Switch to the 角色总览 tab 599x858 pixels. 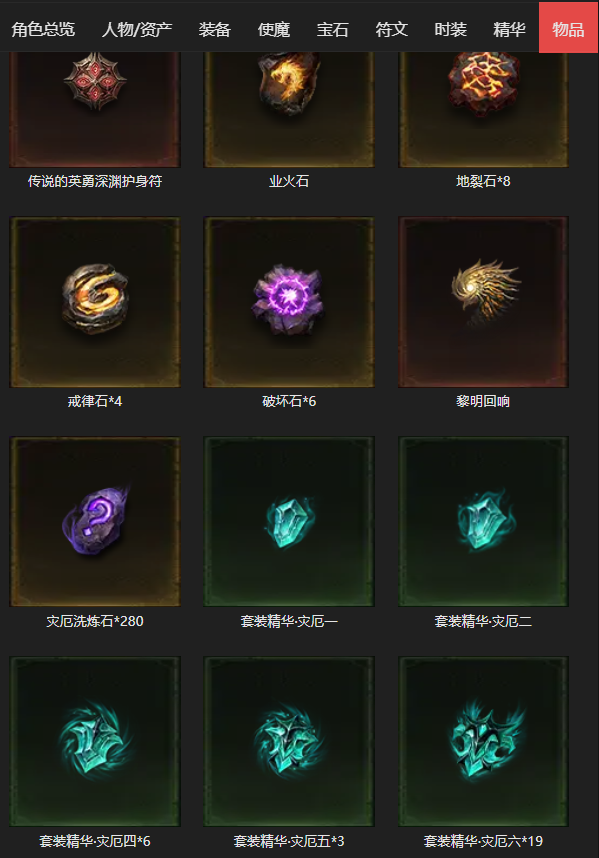coord(43,28)
